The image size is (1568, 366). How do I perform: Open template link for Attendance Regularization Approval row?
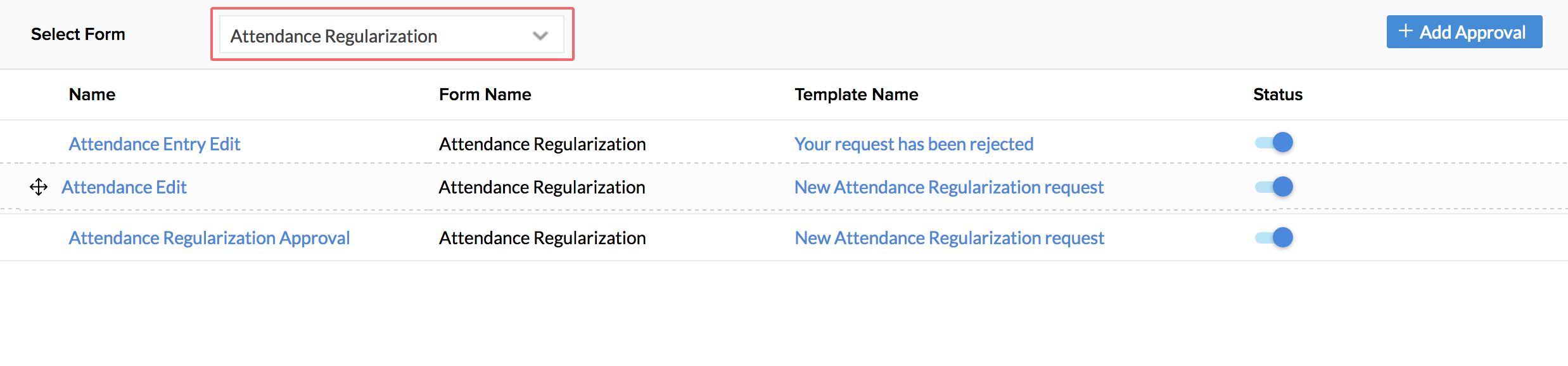tap(949, 238)
